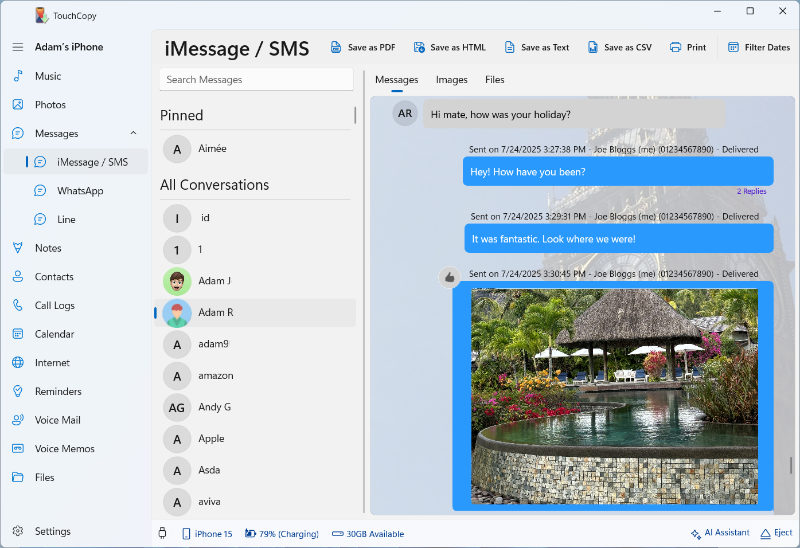Click the Calendar icon in sidebar
The image size is (800, 548).
[18, 334]
